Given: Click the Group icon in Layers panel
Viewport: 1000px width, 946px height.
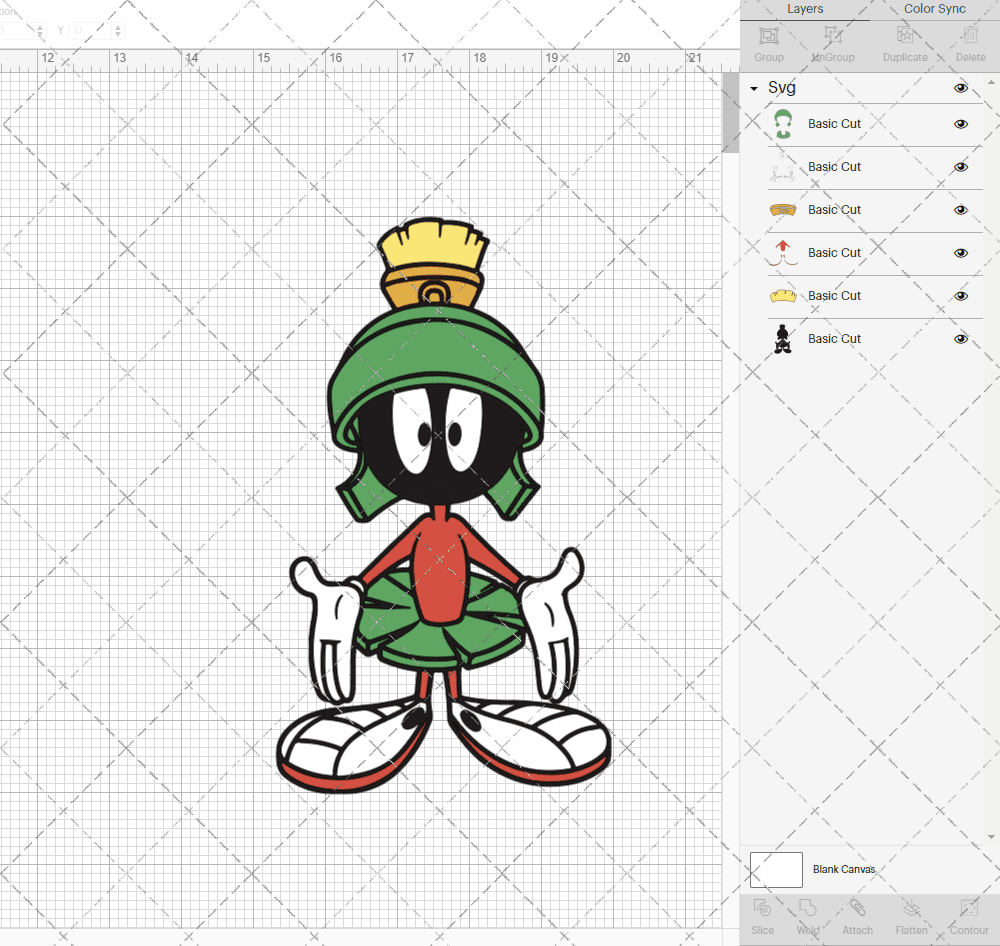Looking at the screenshot, I should pyautogui.click(x=768, y=42).
